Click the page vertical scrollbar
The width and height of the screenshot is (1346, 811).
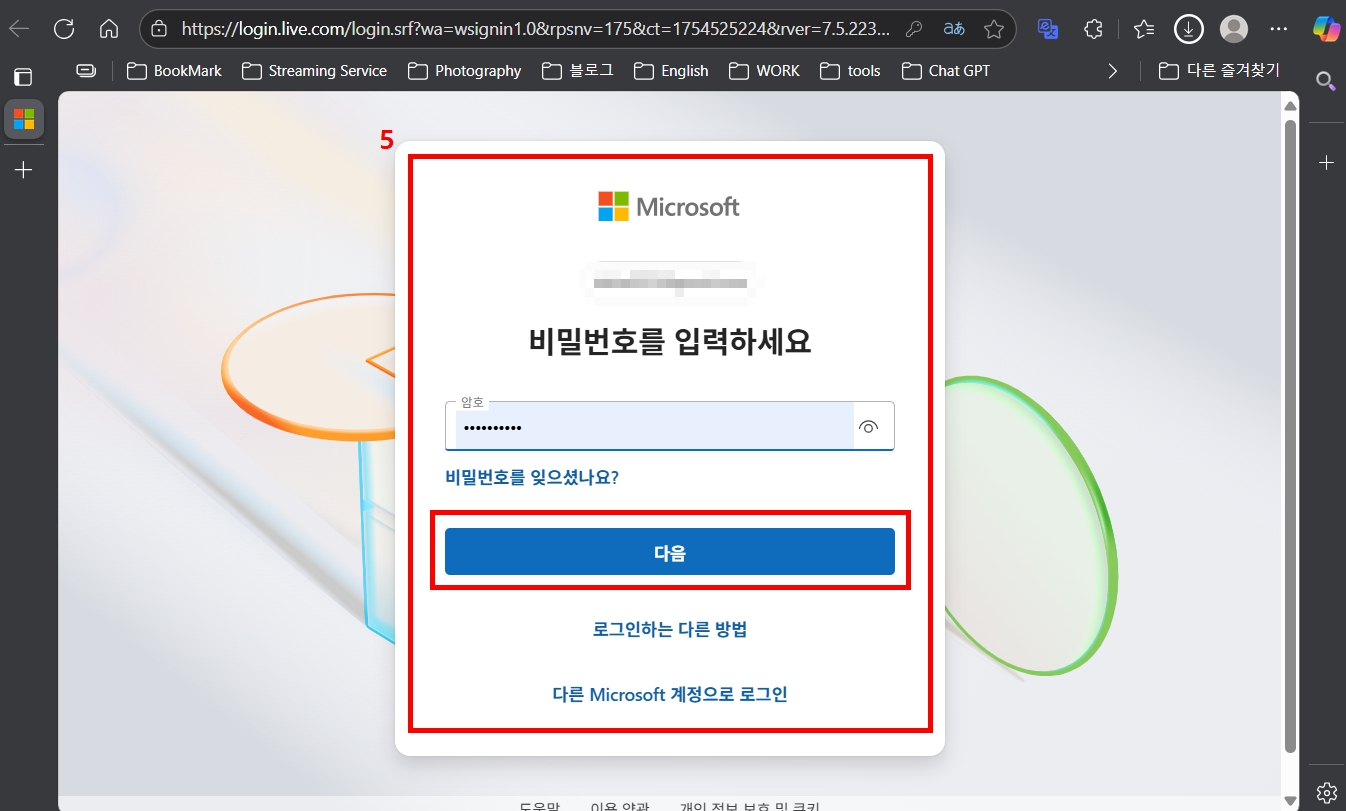(1290, 437)
